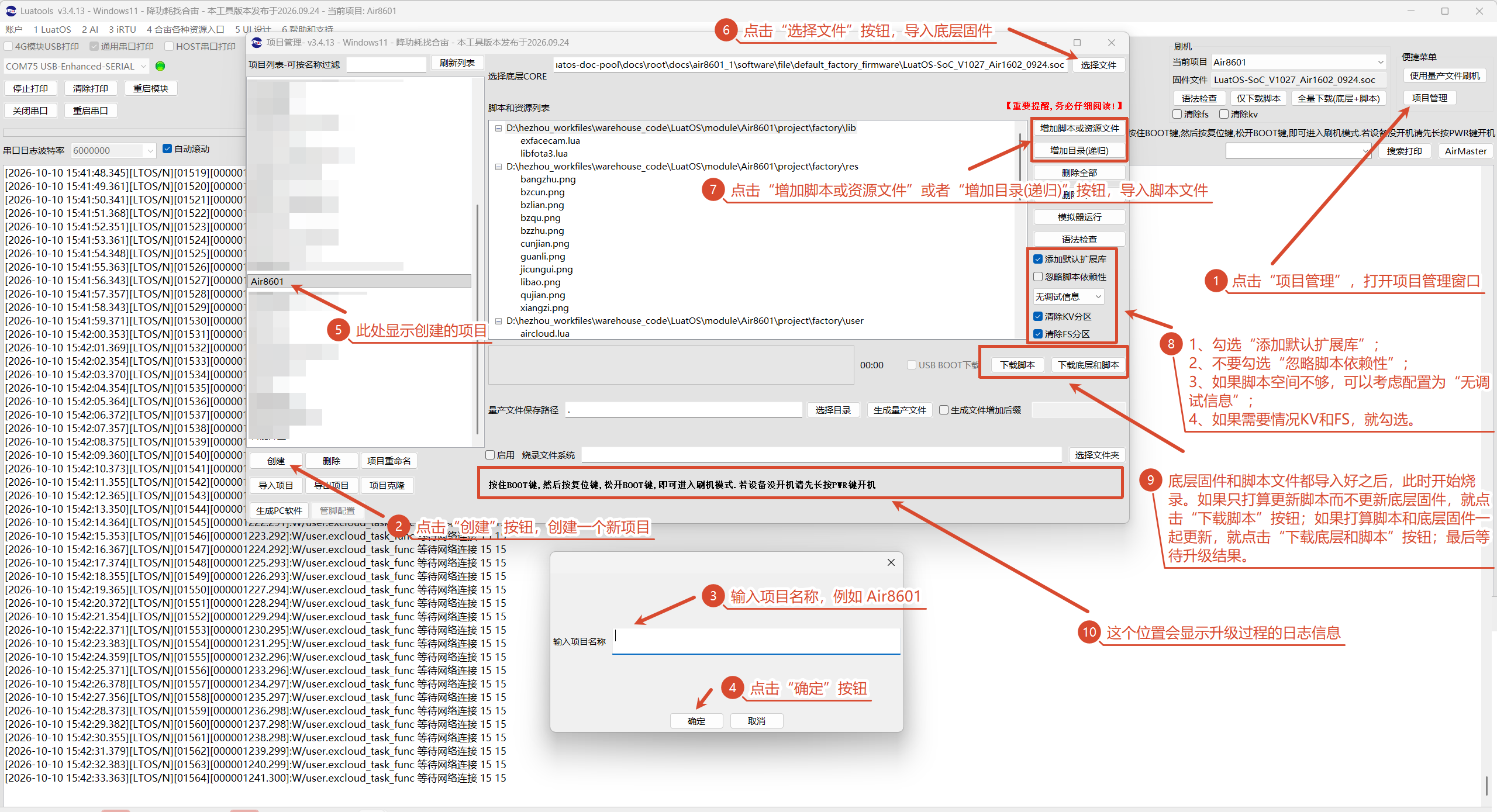Click 选择文件 to import firmware
The height and width of the screenshot is (812, 1497).
click(x=1098, y=65)
